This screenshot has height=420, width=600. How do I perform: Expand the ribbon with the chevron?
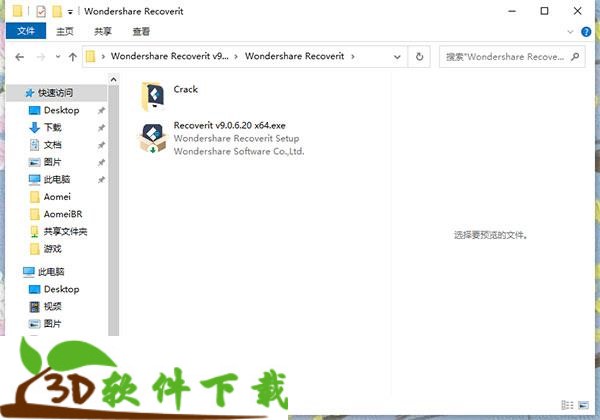click(570, 32)
